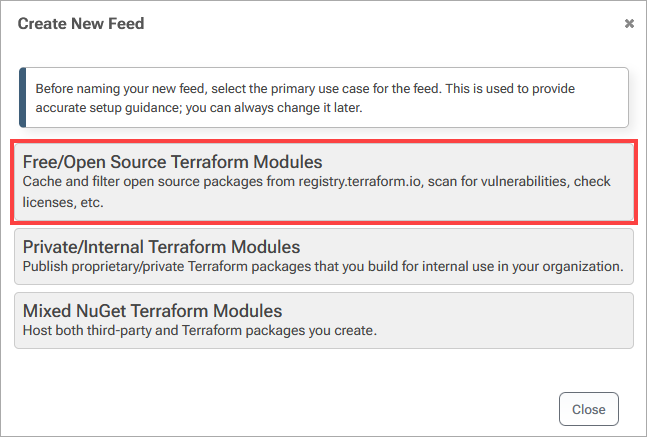647x437 pixels.
Task: Dismiss dialog with the X icon
Action: [x=629, y=24]
